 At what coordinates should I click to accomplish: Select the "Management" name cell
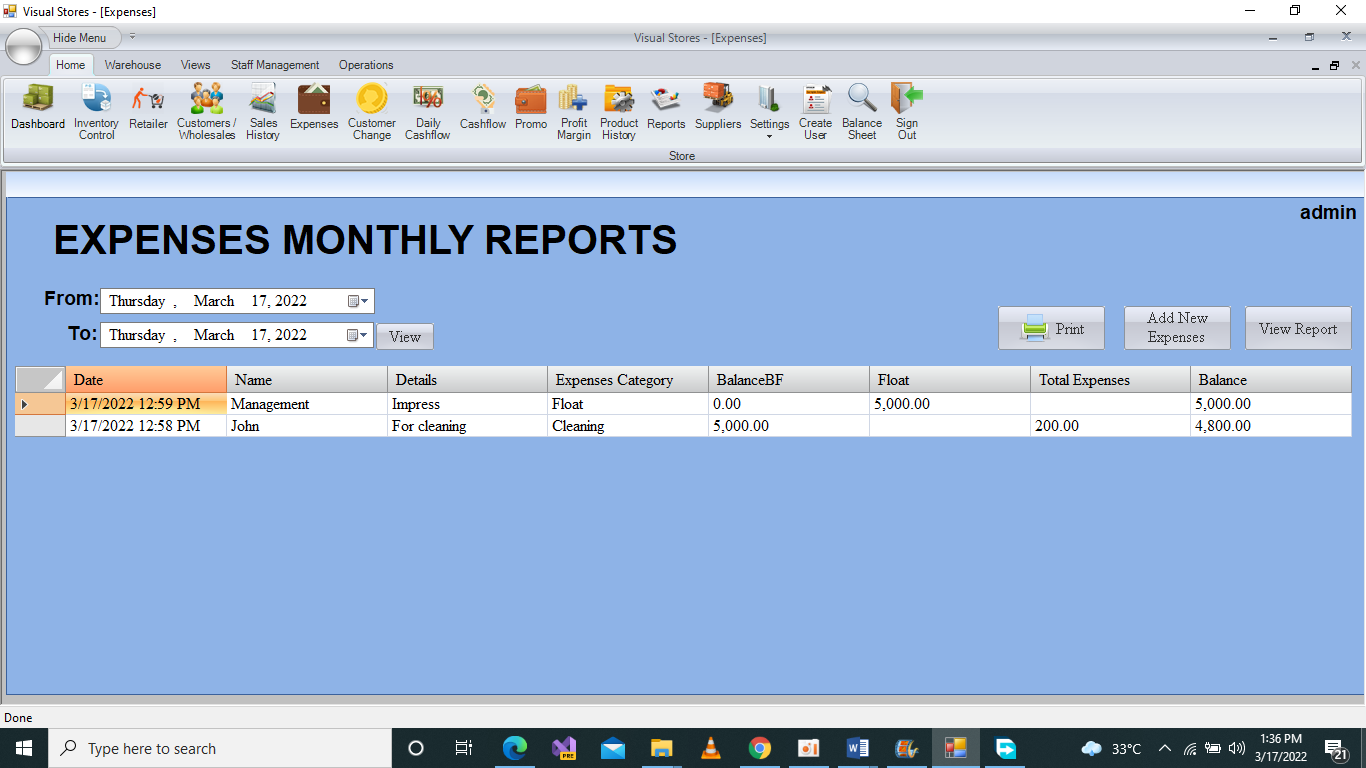pyautogui.click(x=307, y=404)
